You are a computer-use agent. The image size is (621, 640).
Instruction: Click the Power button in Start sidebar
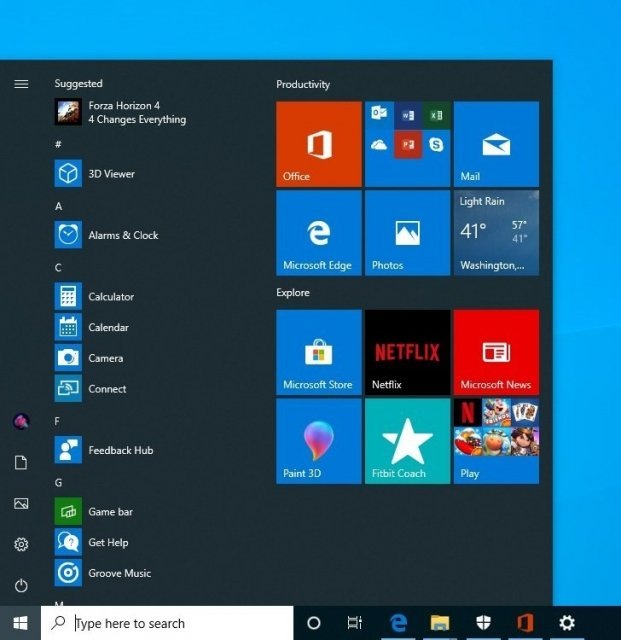point(21,585)
